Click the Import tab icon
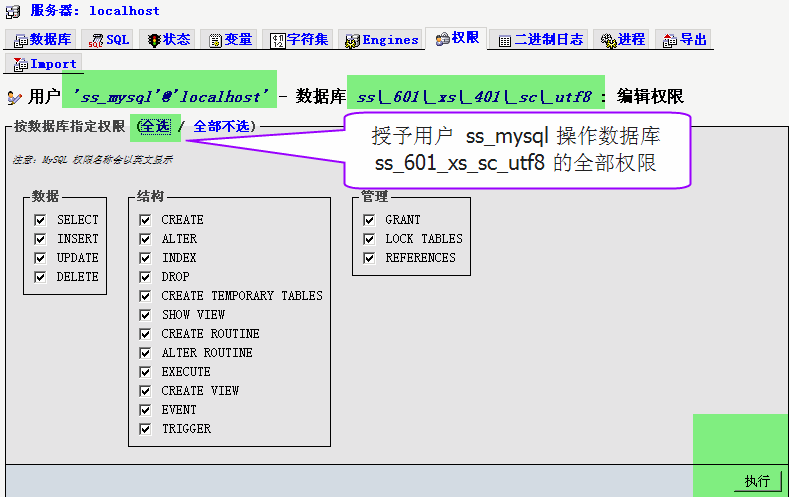789x497 pixels. [21, 64]
